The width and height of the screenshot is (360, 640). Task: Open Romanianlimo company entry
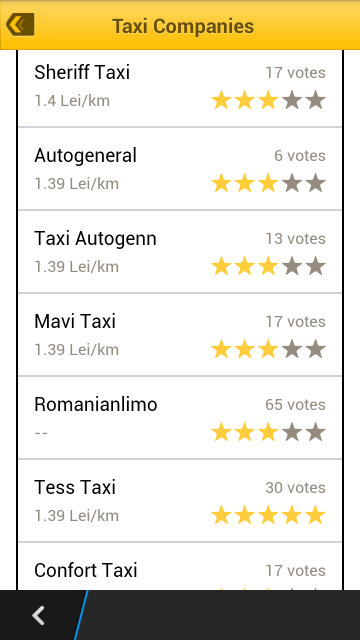tap(180, 418)
